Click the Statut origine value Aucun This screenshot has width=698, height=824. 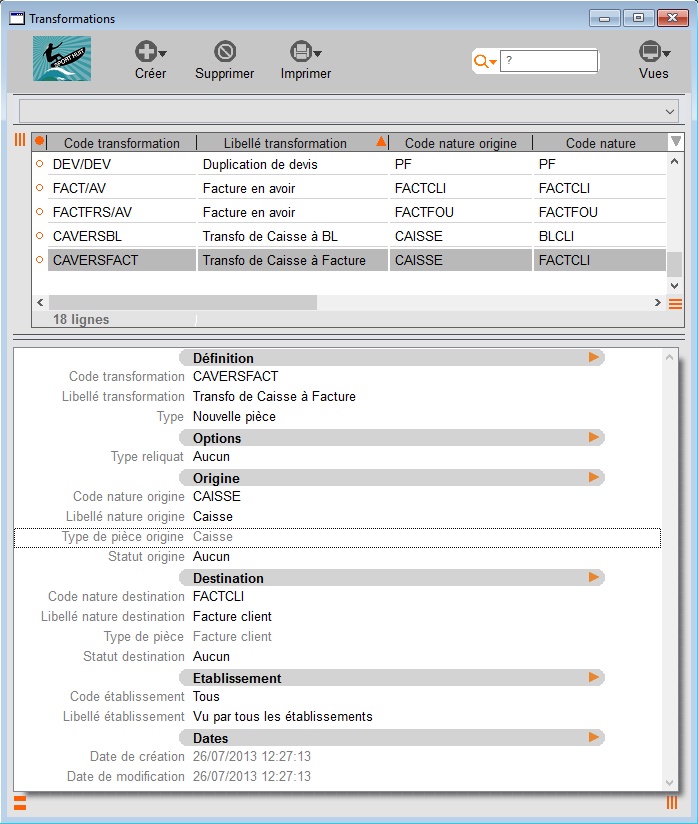(211, 556)
